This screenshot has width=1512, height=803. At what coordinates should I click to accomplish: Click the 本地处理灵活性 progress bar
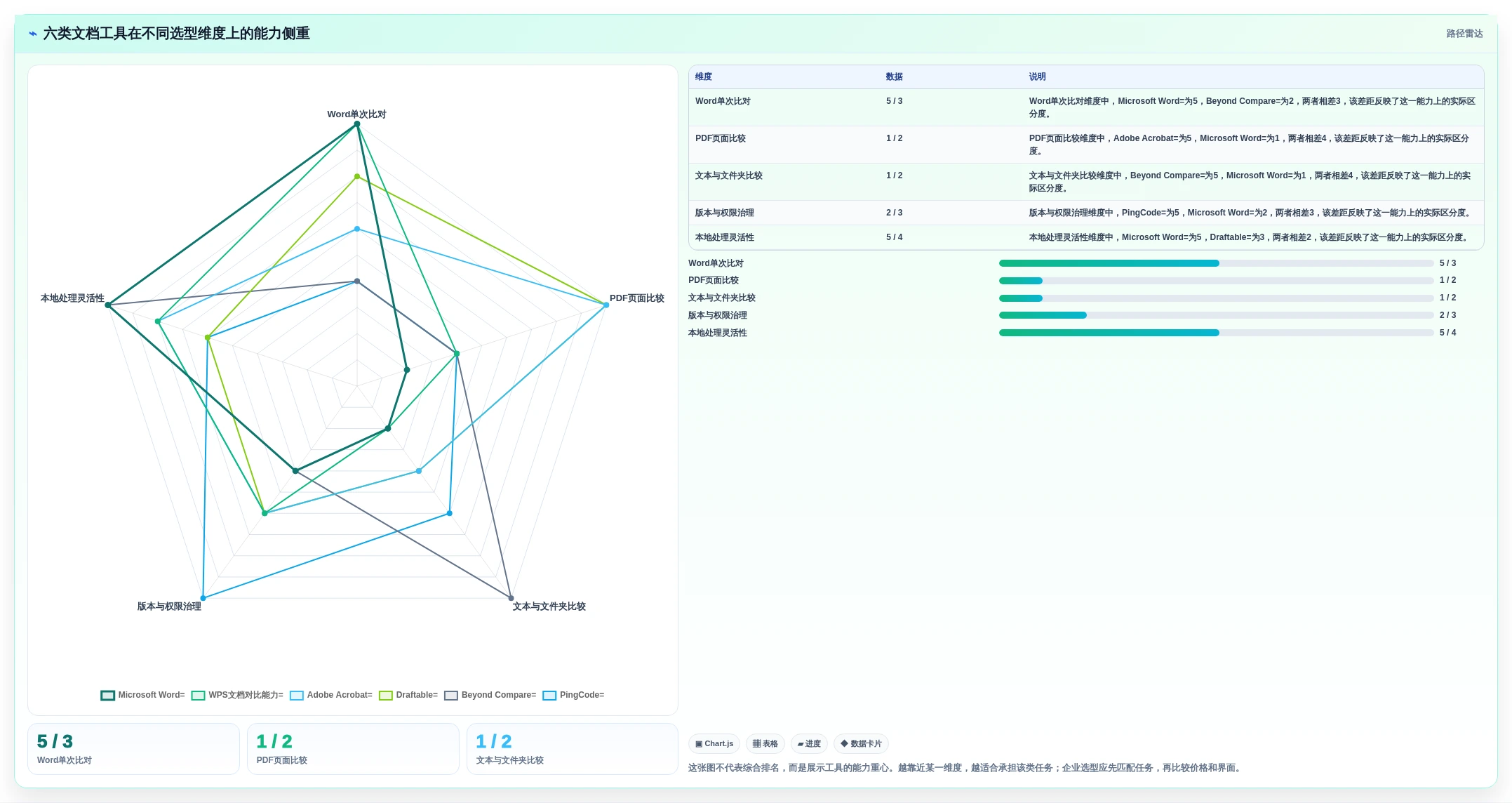point(1216,333)
